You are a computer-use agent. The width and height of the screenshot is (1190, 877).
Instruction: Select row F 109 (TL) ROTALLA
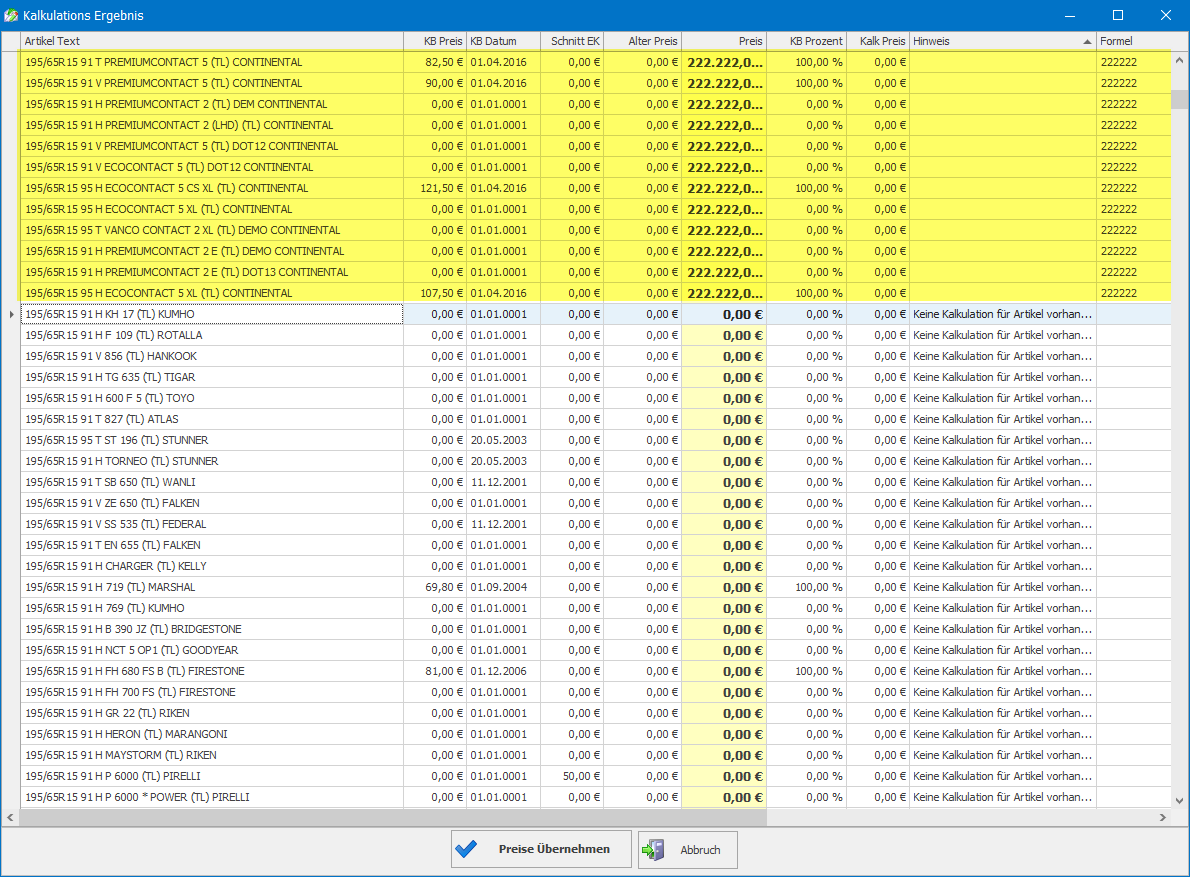pos(596,335)
